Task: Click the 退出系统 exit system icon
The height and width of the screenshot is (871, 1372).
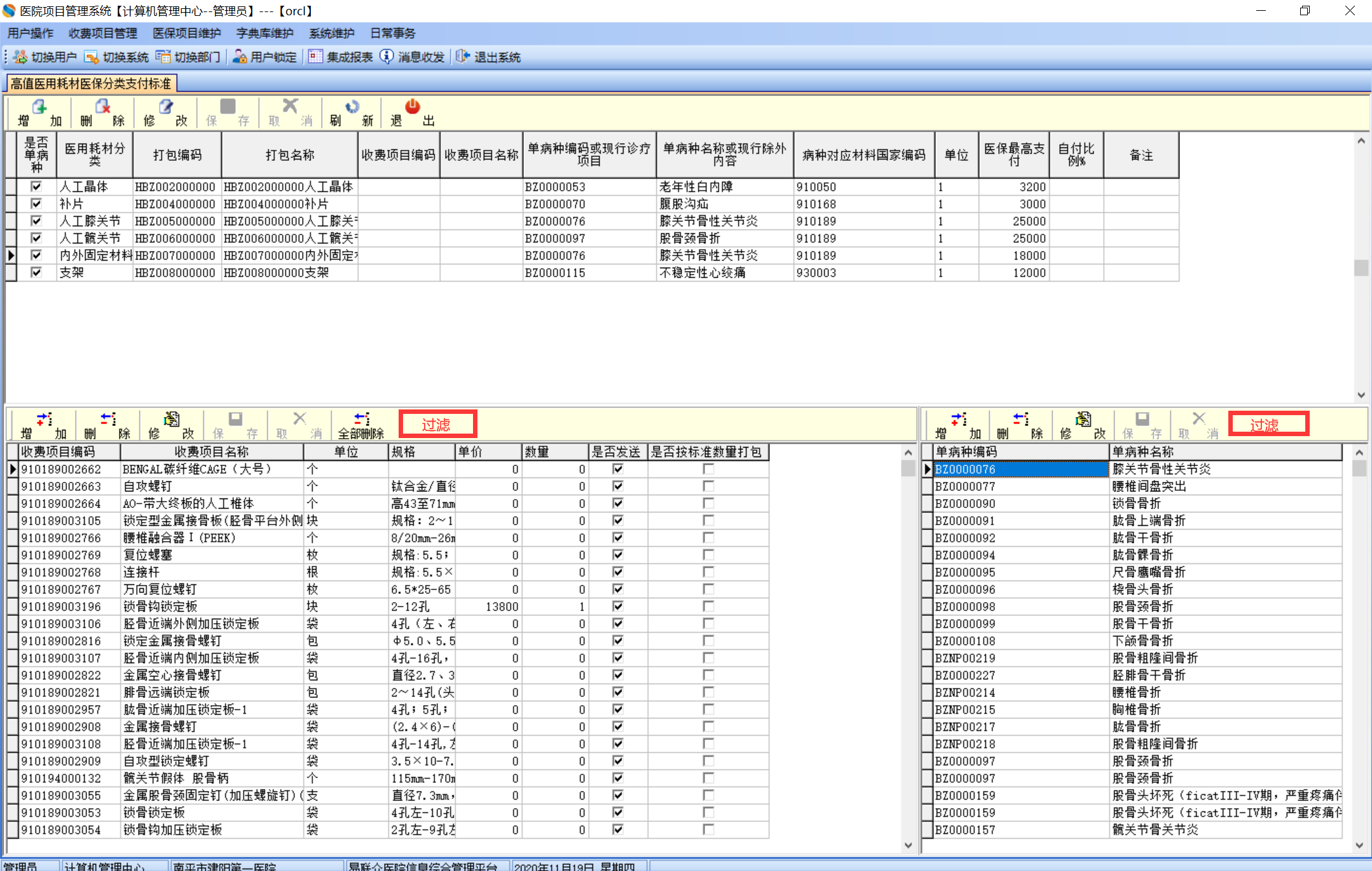Action: point(463,57)
